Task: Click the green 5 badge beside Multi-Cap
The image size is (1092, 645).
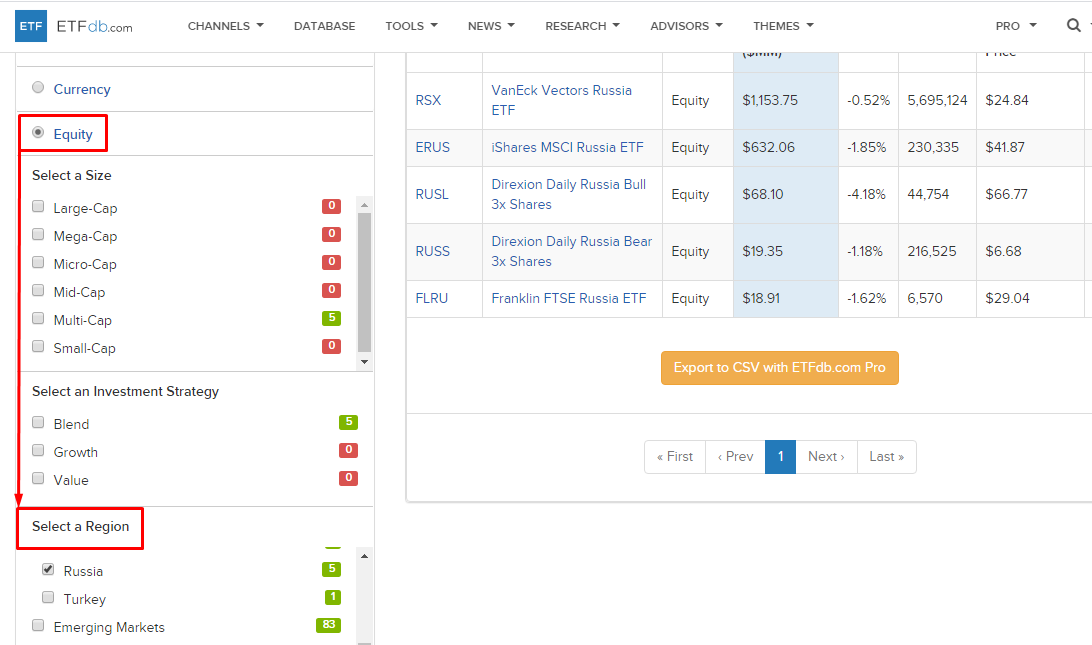Action: 332,318
